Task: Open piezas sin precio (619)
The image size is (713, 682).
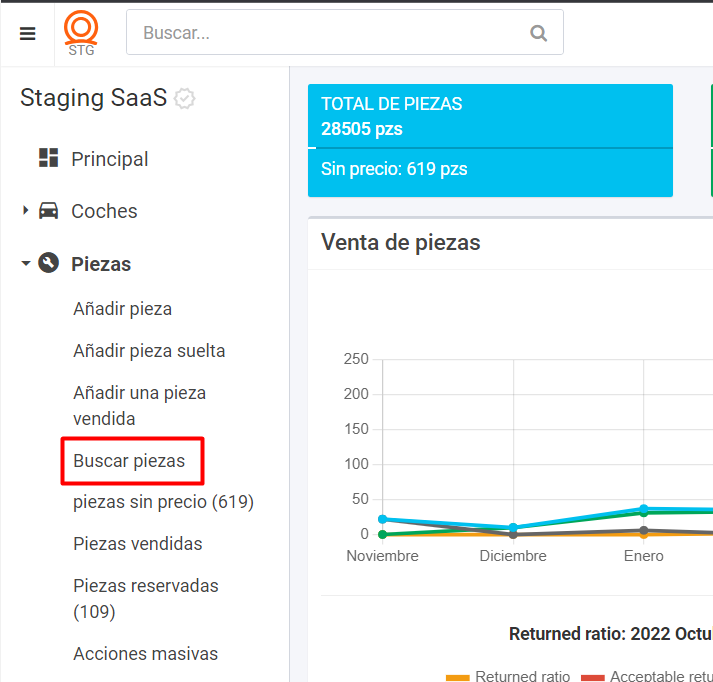Action: coord(163,502)
